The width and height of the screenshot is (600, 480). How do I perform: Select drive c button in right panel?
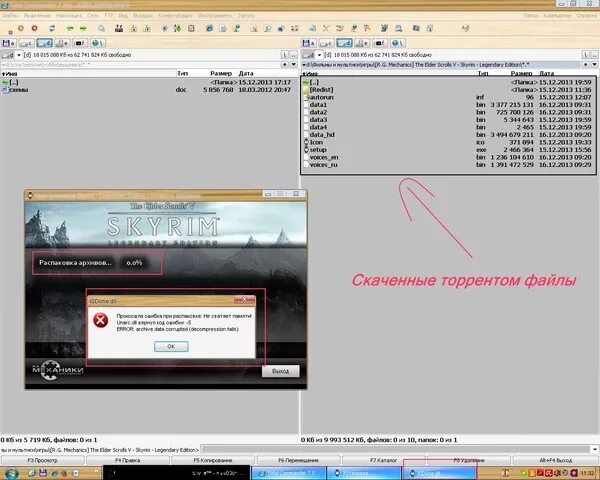click(x=326, y=43)
